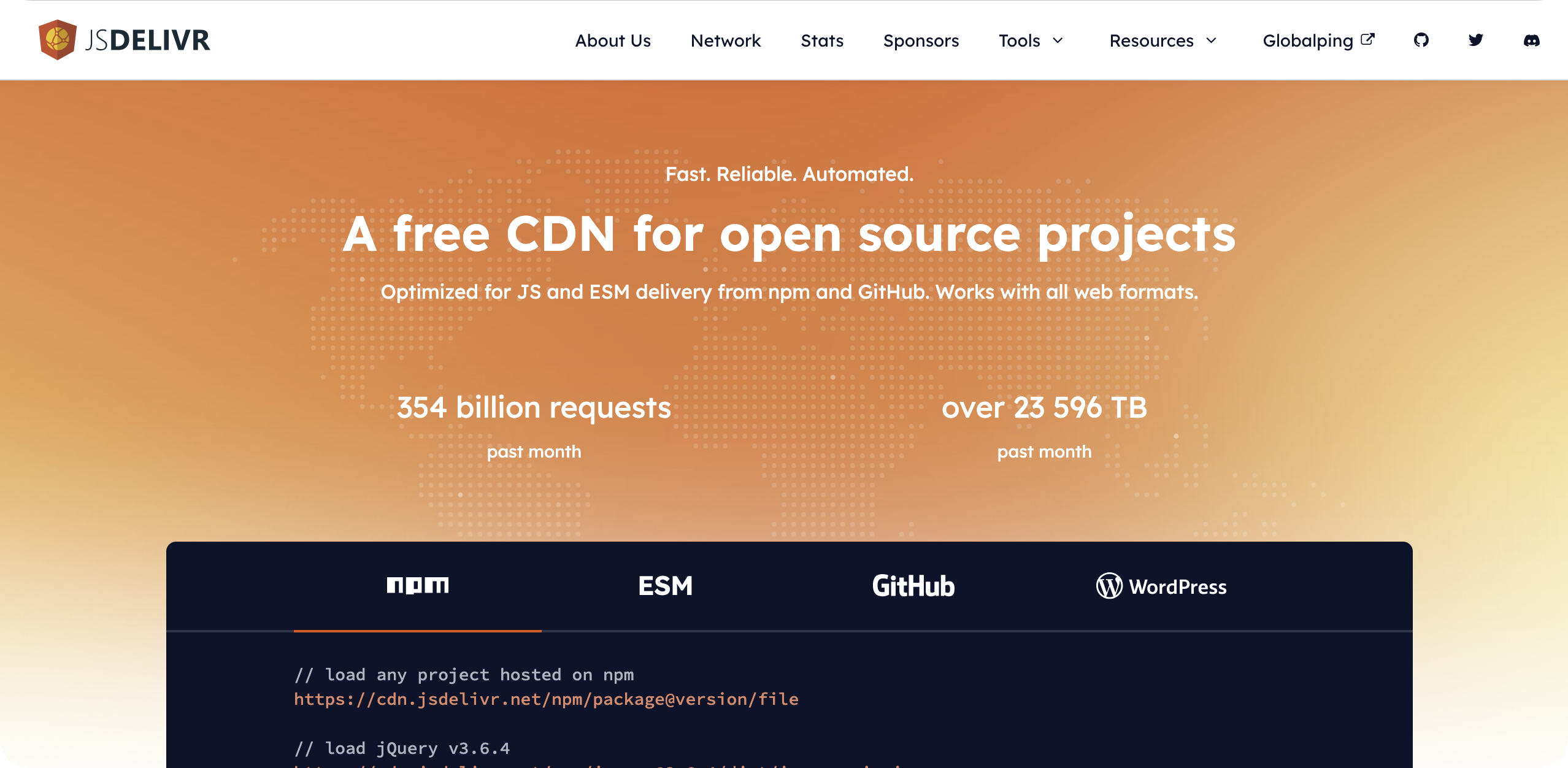
Task: Click the 354 billion requests statistic
Action: click(x=534, y=407)
